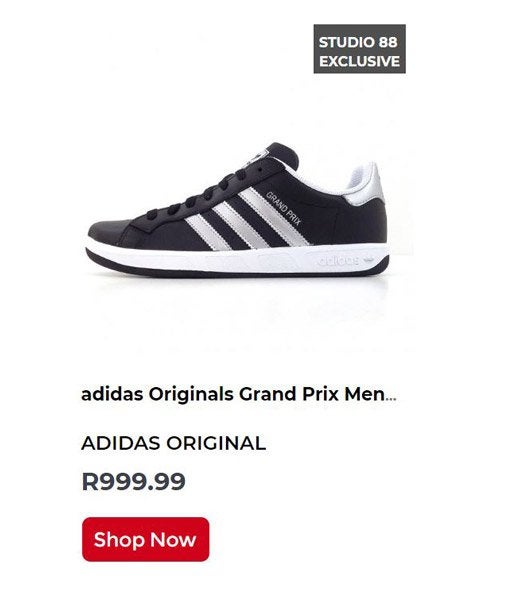Click the Studio 88 Exclusive badge
The image size is (522, 600).
coord(359,49)
